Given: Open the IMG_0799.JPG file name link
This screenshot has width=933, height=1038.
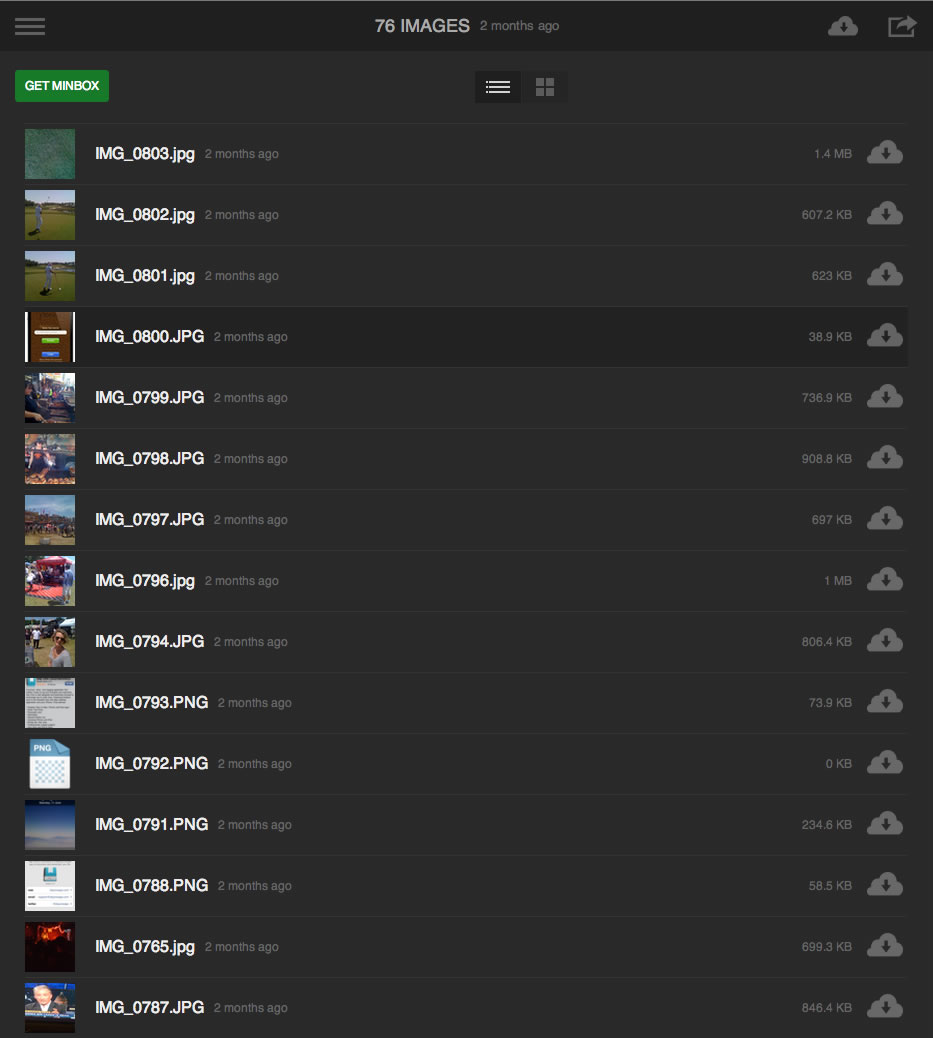Looking at the screenshot, I should point(150,397).
